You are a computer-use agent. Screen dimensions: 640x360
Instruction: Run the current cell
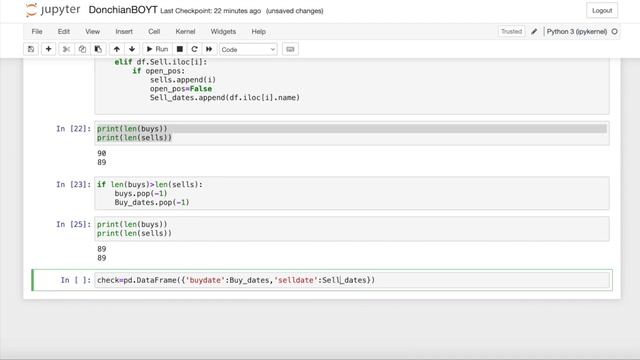pyautogui.click(x=157, y=49)
